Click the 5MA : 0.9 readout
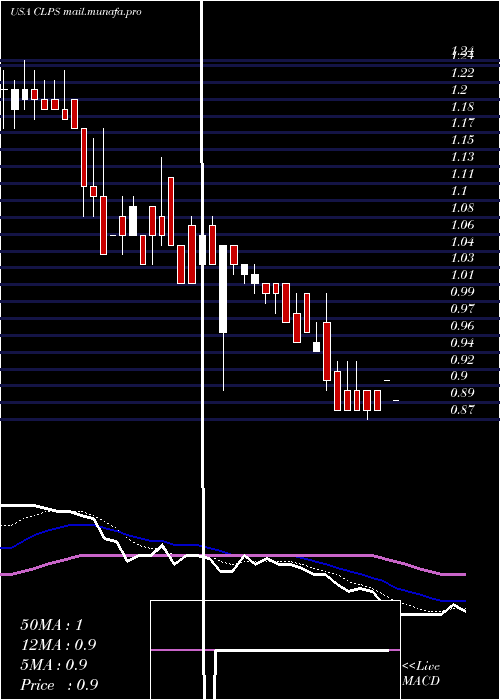Image resolution: width=500 pixels, height=700 pixels. click(54, 665)
